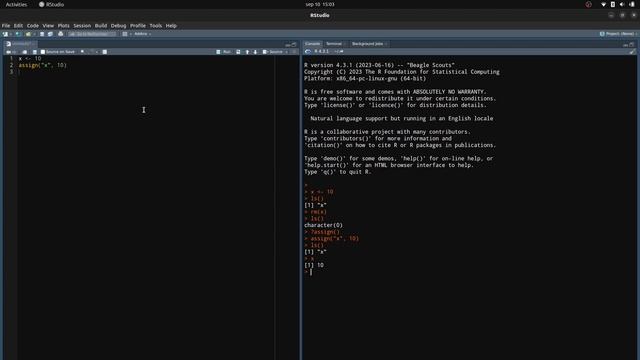This screenshot has height=360, width=640.
Task: Click the R logo in console toolbar
Action: (308, 51)
